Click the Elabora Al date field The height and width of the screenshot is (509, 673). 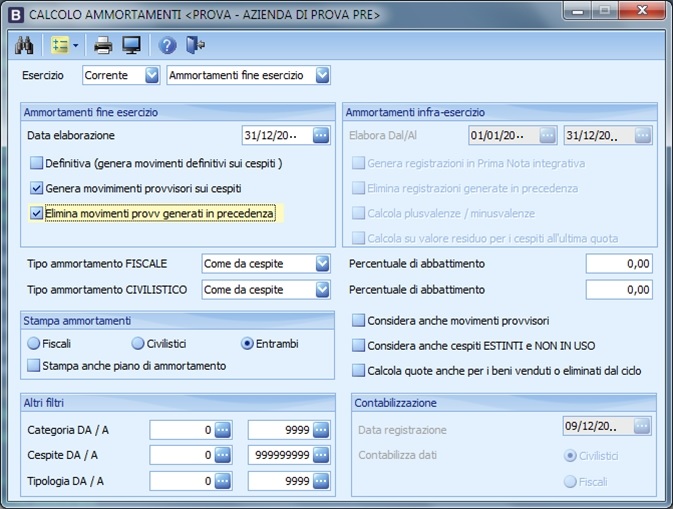[599, 135]
